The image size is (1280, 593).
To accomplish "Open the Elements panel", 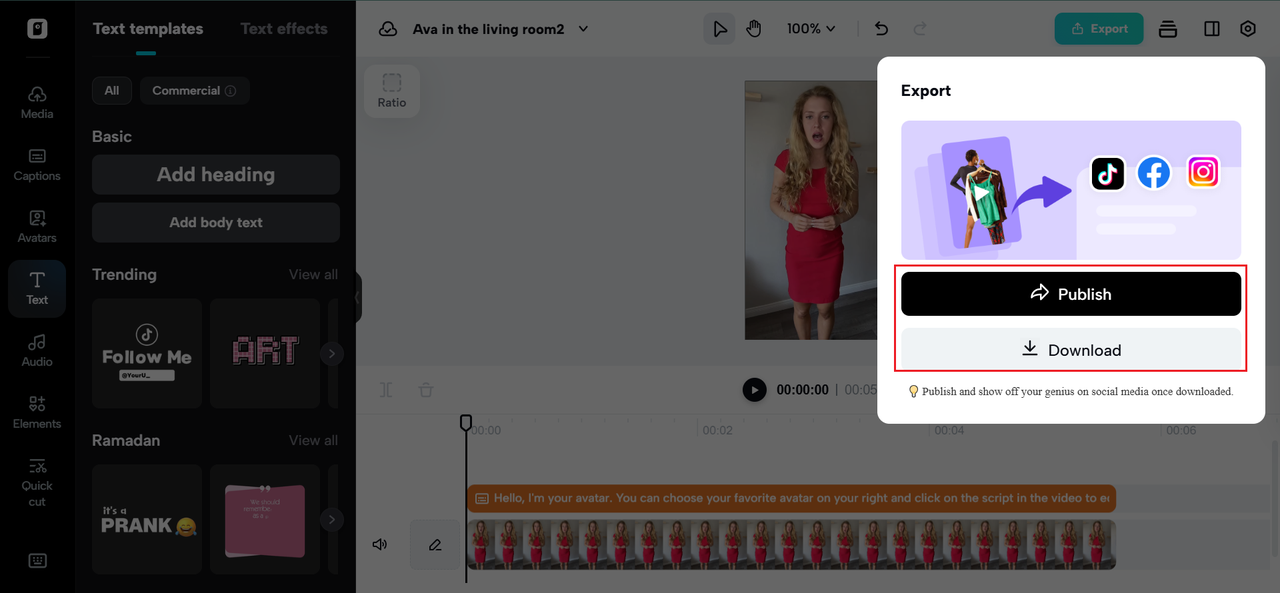I will pyautogui.click(x=37, y=411).
